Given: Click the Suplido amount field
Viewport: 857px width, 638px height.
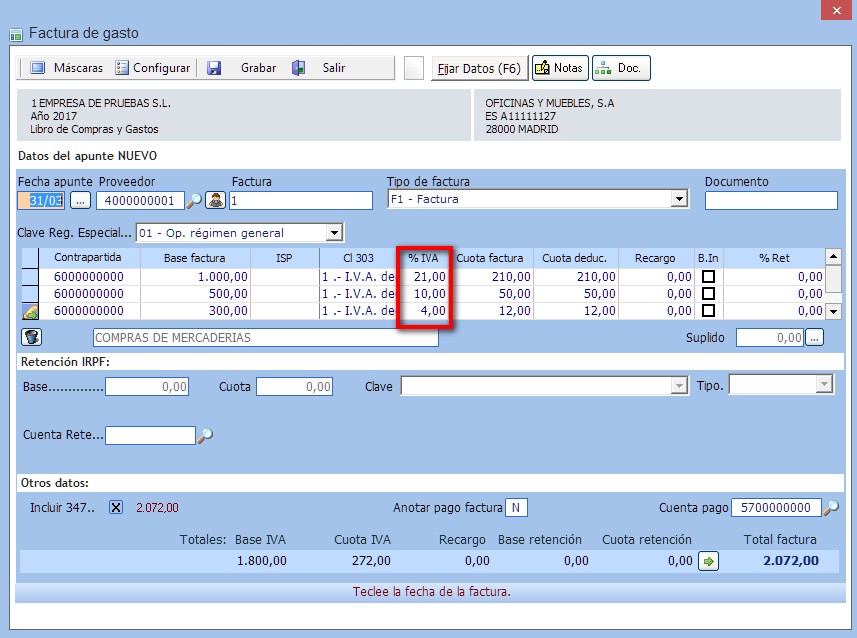Looking at the screenshot, I should [770, 337].
